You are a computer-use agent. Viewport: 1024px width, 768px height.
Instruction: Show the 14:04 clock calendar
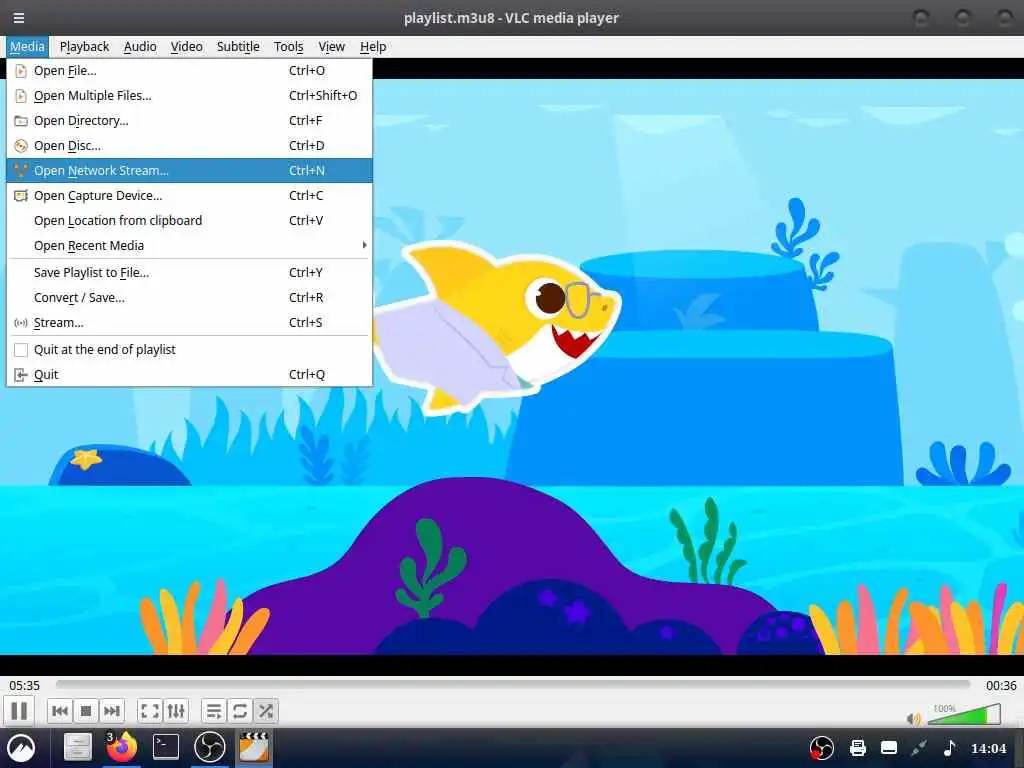[988, 748]
